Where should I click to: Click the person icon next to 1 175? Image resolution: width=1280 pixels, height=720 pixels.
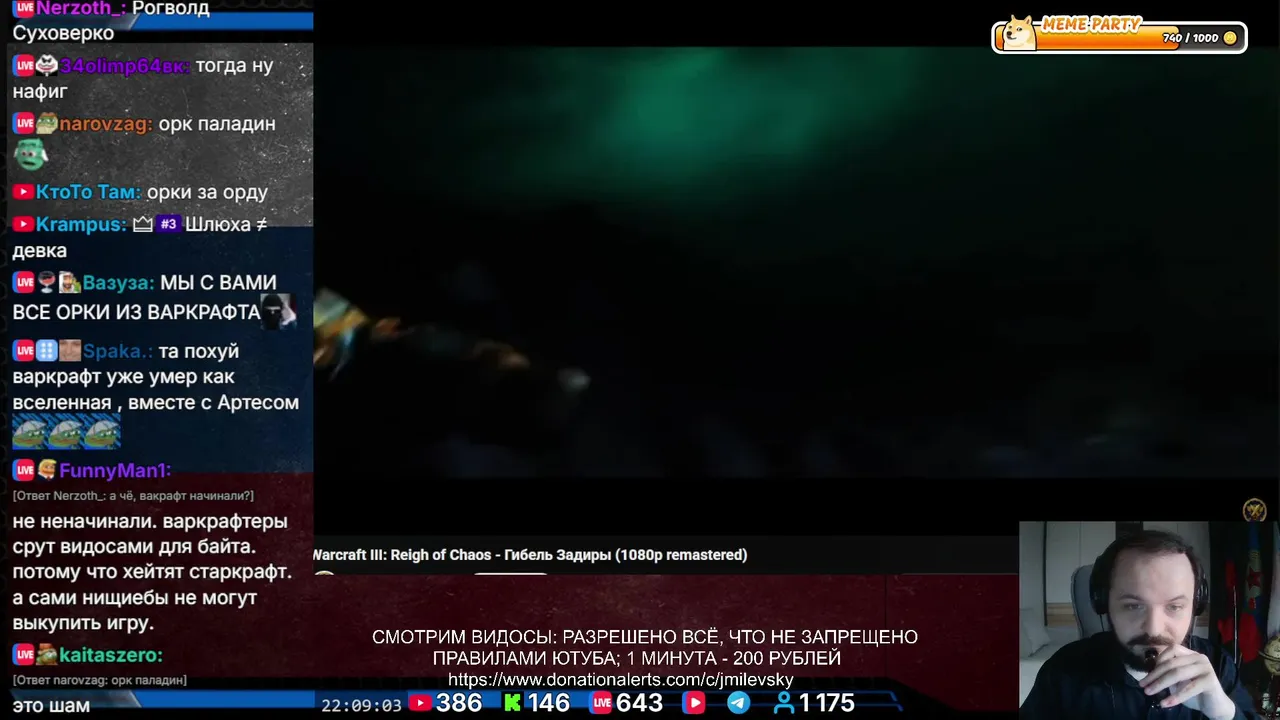coord(785,704)
